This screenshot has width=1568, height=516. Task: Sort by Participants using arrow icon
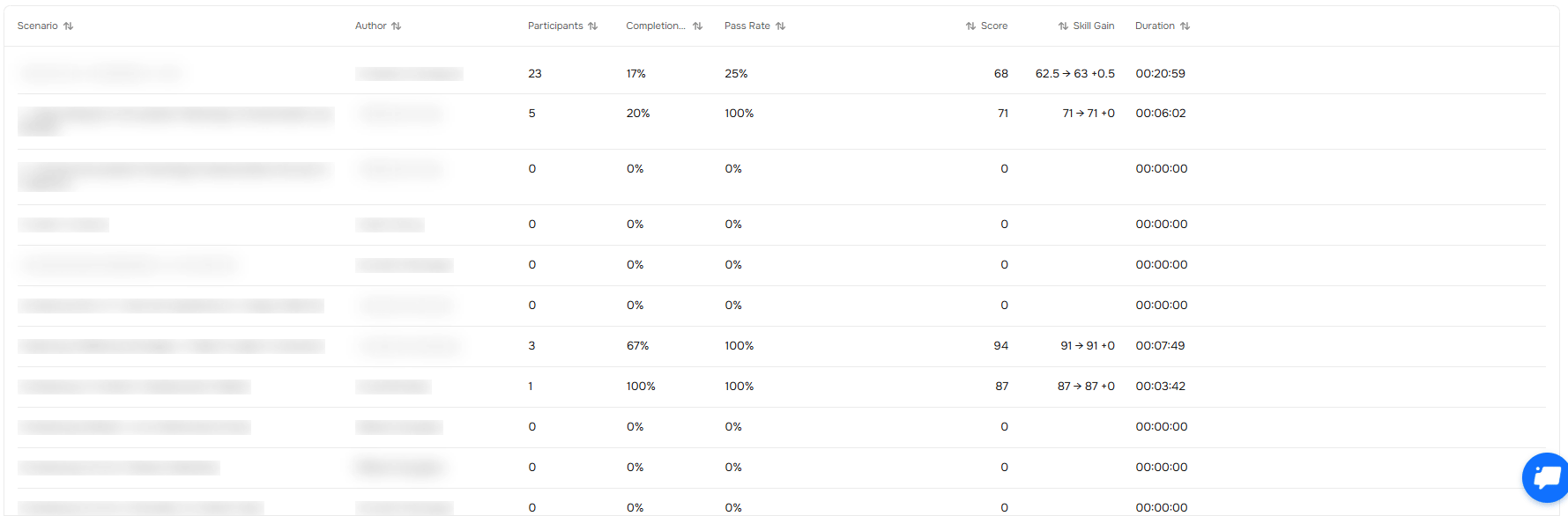[593, 26]
